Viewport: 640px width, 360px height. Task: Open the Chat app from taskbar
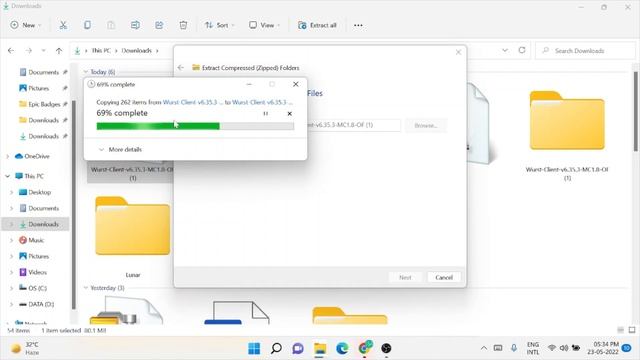tap(298, 348)
